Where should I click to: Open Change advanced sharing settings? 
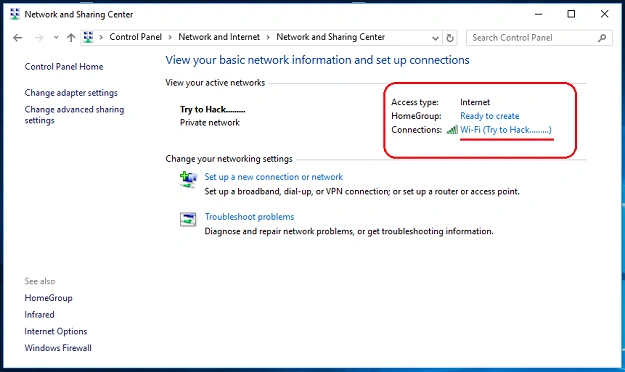[74, 115]
